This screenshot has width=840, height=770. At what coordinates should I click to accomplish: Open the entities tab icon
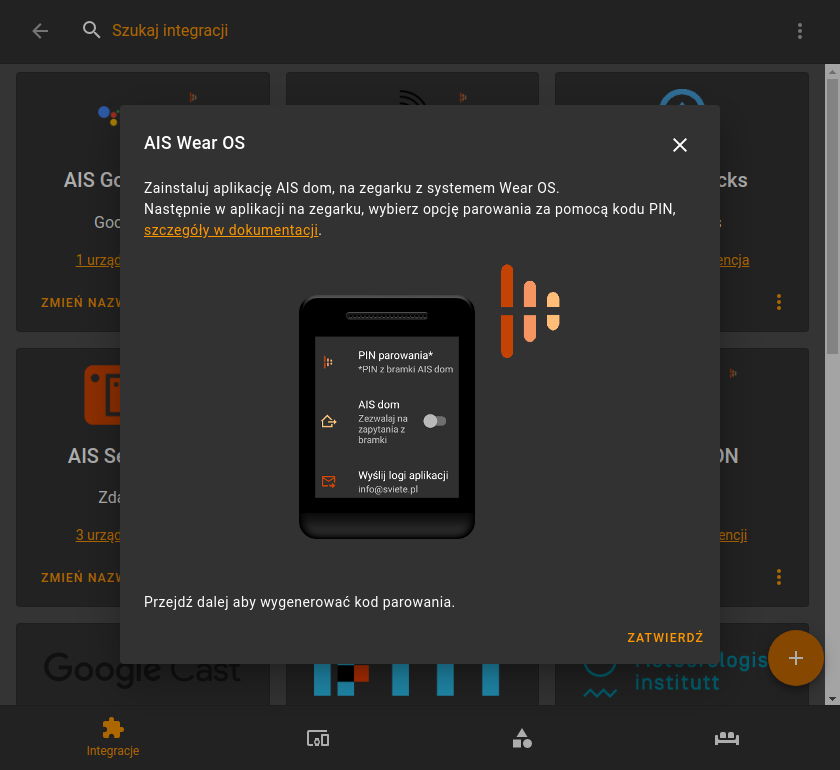(522, 738)
